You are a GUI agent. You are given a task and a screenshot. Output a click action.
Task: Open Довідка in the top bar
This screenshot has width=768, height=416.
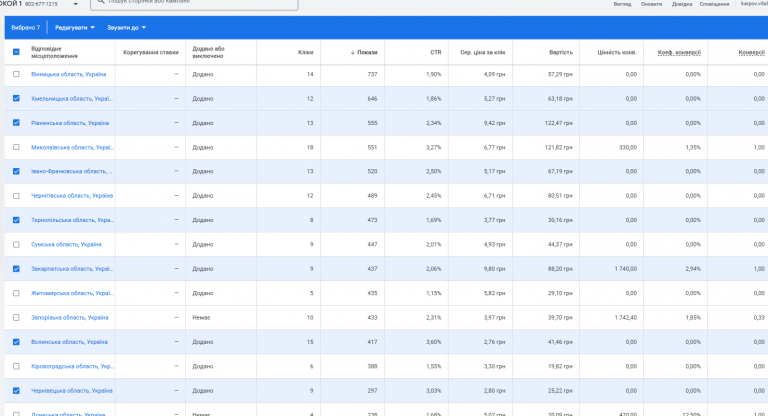(682, 4)
